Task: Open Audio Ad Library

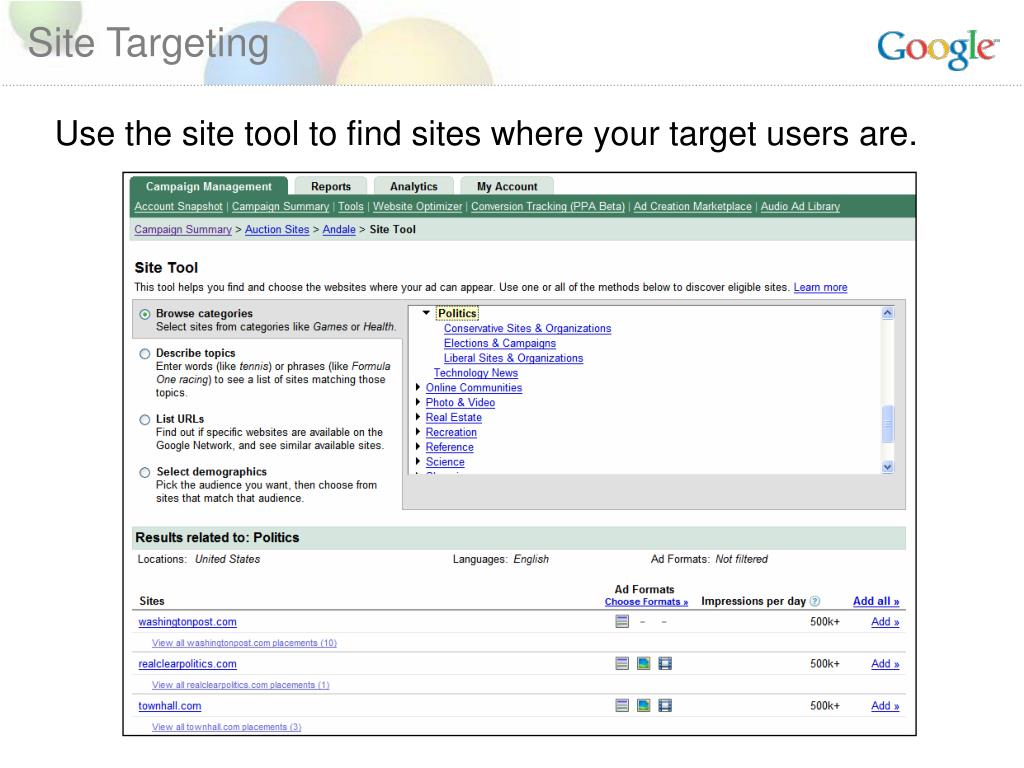Action: pos(800,206)
